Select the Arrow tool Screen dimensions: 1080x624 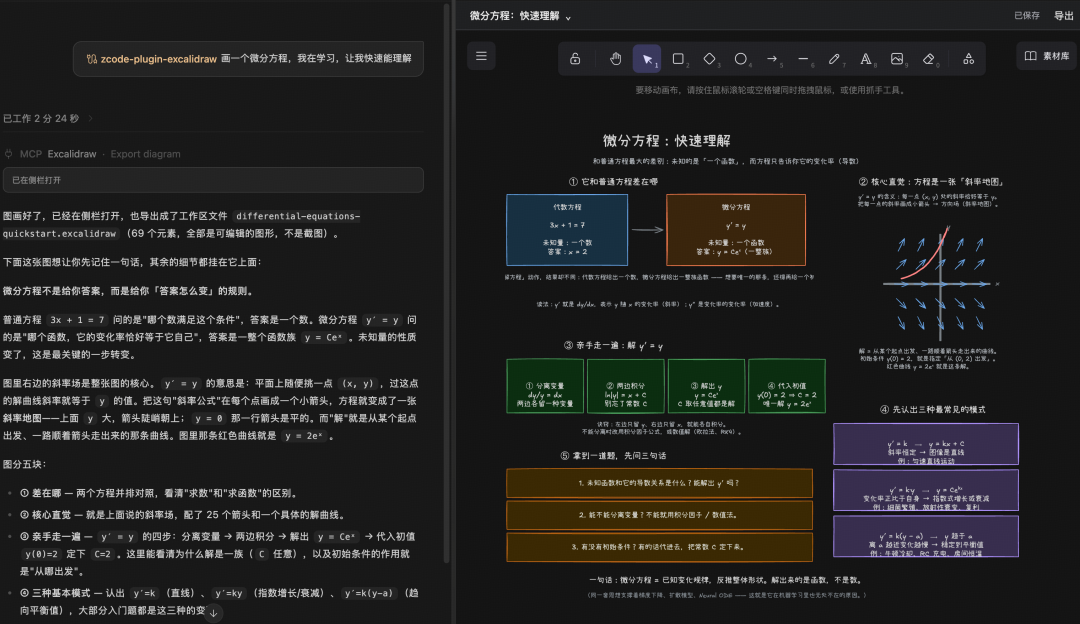[772, 59]
